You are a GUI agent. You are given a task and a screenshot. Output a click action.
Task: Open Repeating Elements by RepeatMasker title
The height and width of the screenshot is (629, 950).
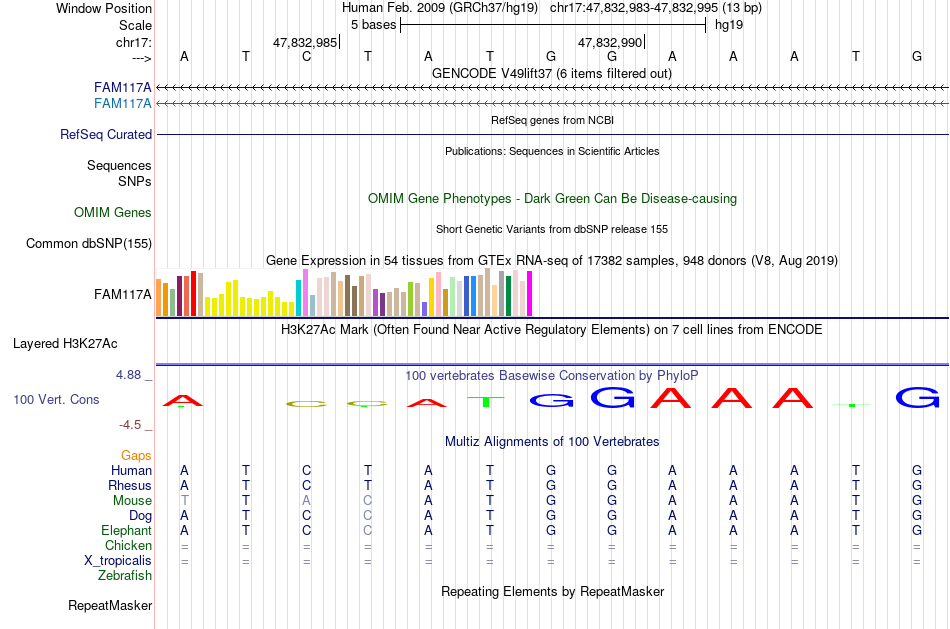click(x=552, y=591)
